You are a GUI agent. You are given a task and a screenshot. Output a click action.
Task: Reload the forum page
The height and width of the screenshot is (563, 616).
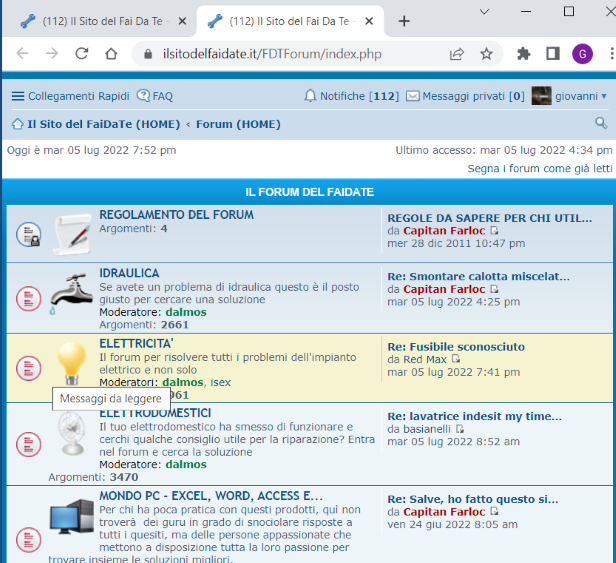click(x=82, y=53)
